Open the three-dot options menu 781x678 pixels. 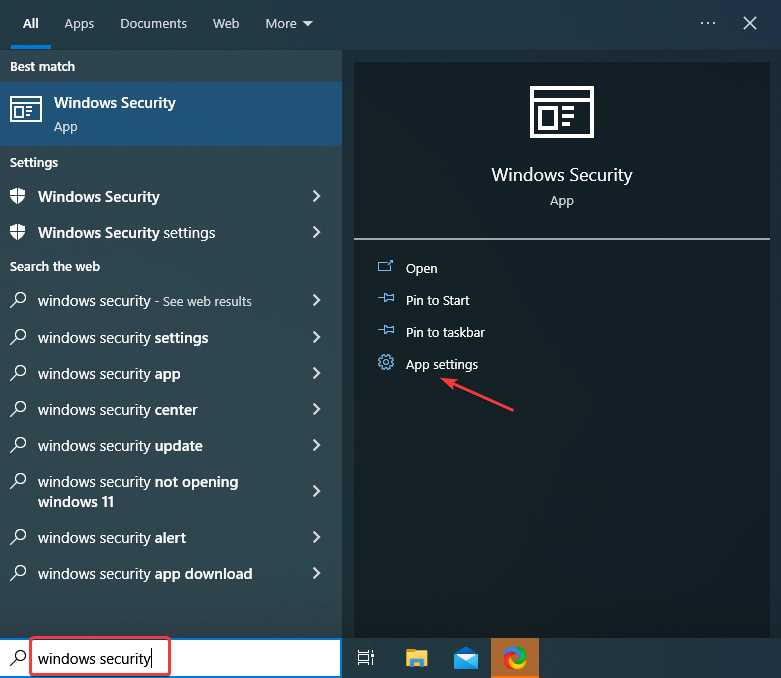(708, 23)
